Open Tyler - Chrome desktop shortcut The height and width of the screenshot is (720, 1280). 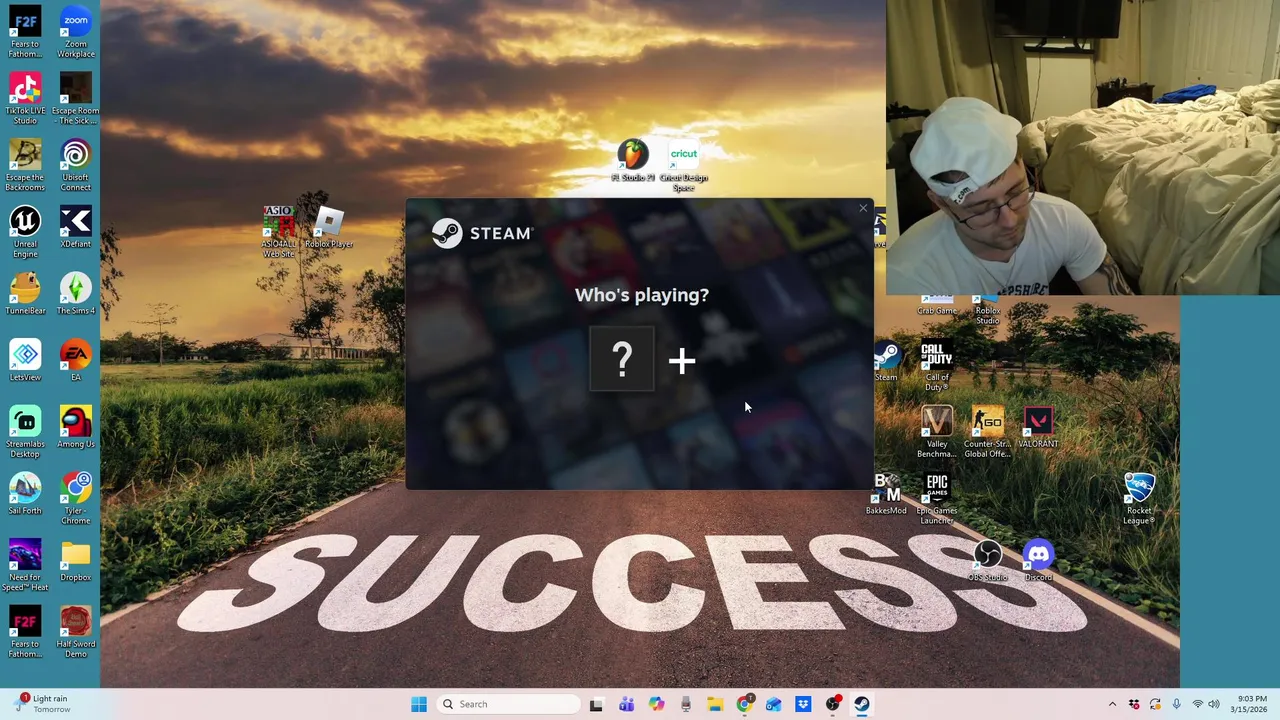(x=75, y=499)
